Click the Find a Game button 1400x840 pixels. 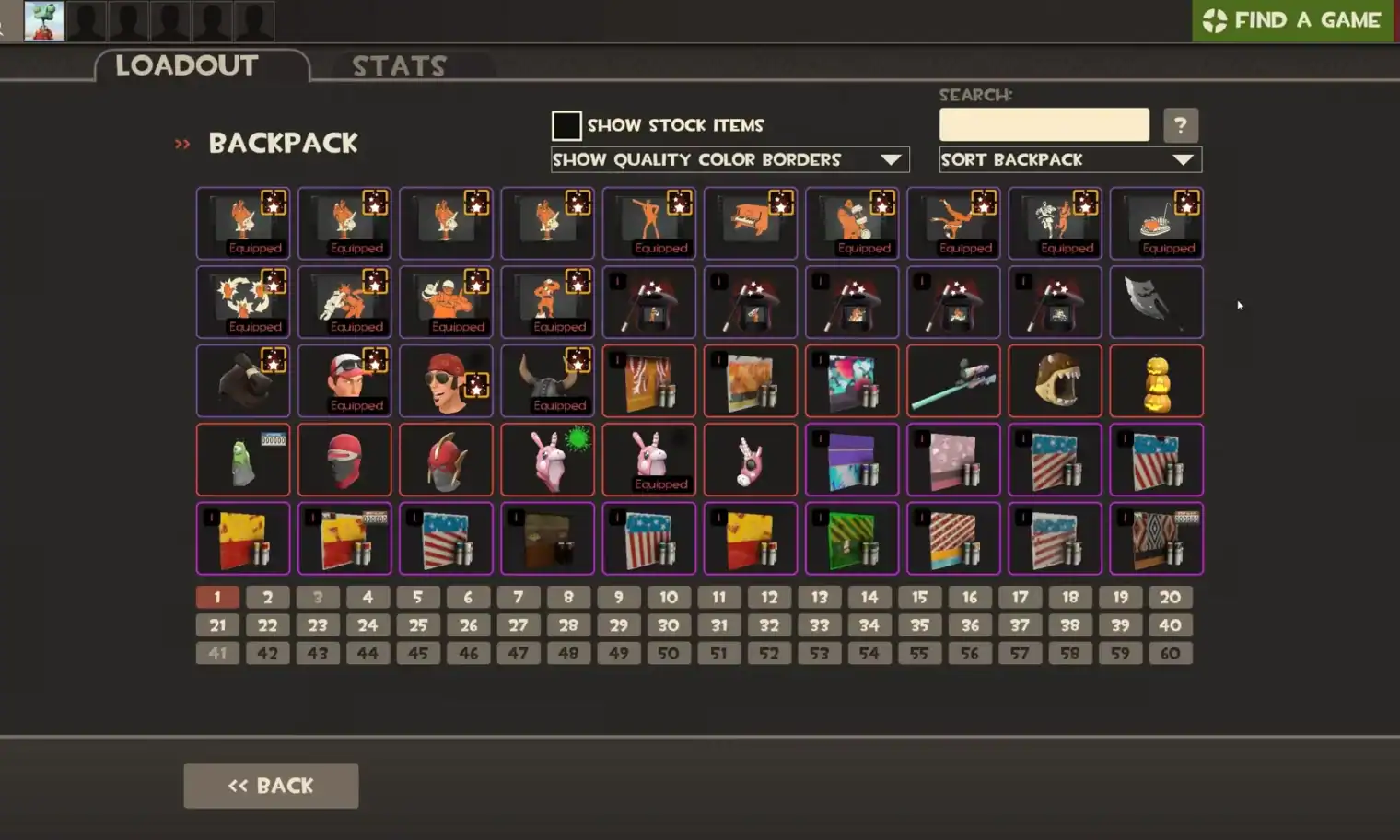coord(1293,20)
